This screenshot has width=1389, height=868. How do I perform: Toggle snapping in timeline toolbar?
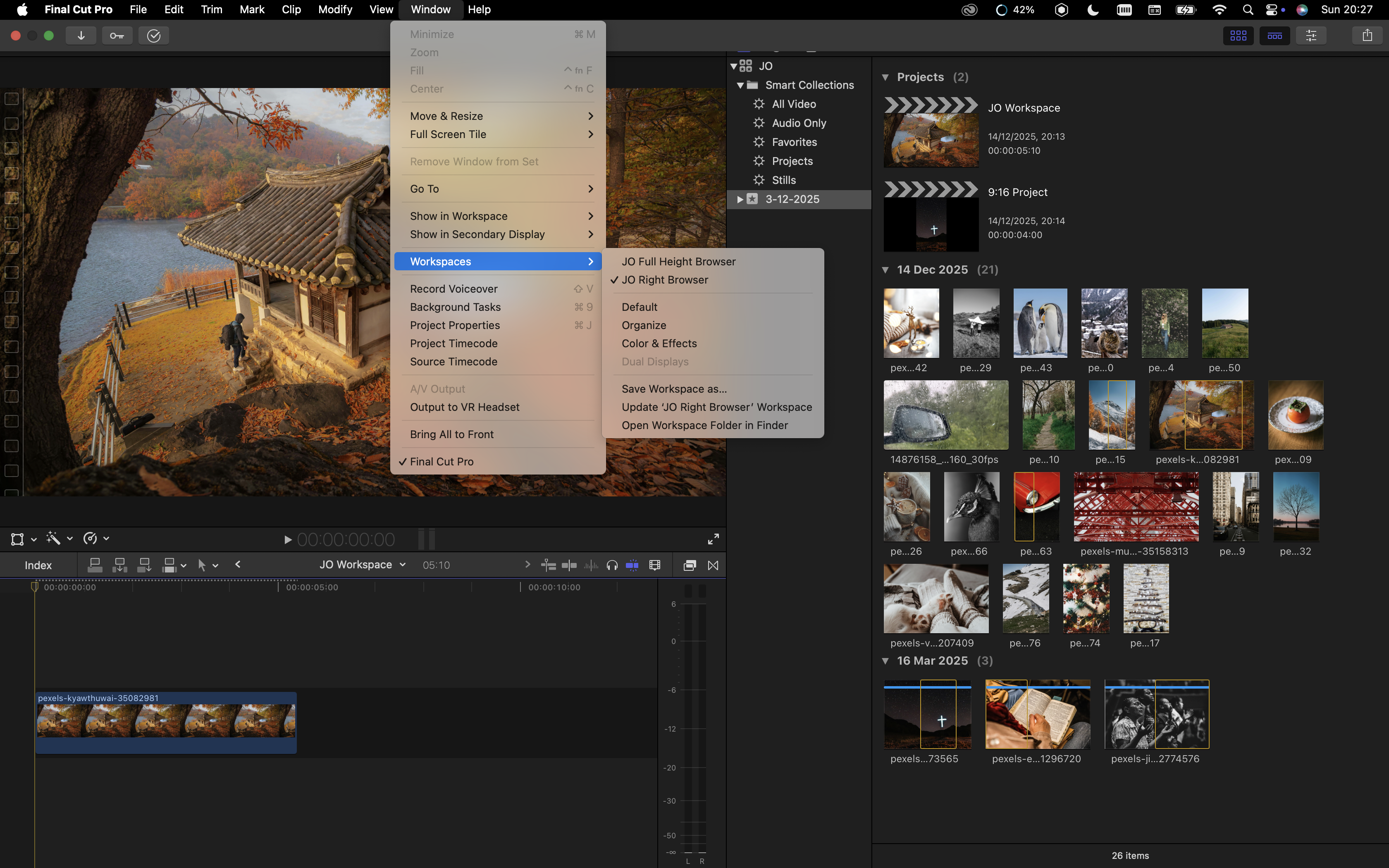coord(632,565)
